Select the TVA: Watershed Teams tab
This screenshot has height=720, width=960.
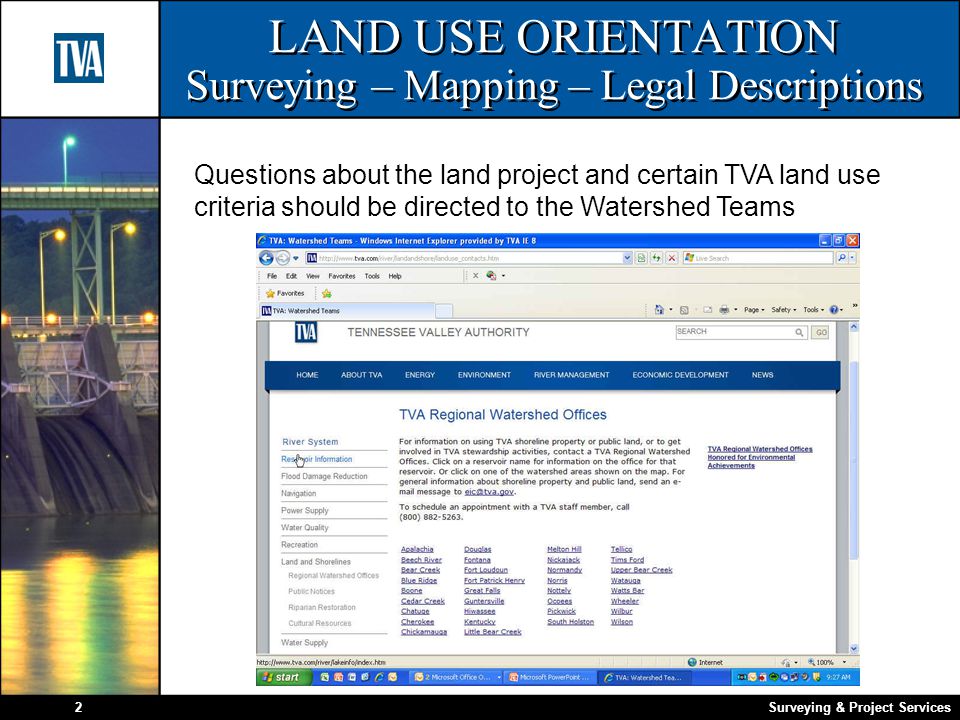pos(347,310)
